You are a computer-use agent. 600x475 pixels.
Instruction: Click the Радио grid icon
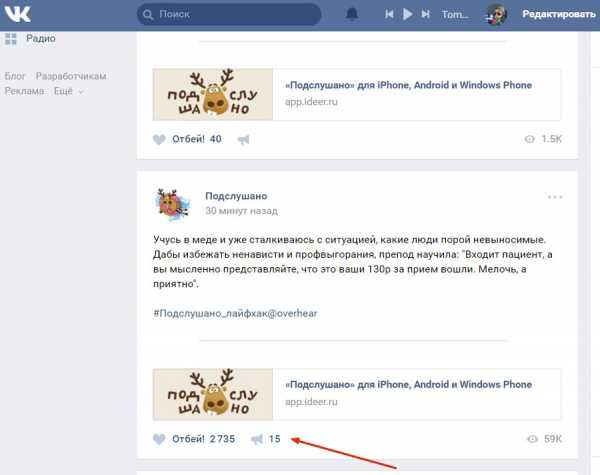(x=11, y=39)
